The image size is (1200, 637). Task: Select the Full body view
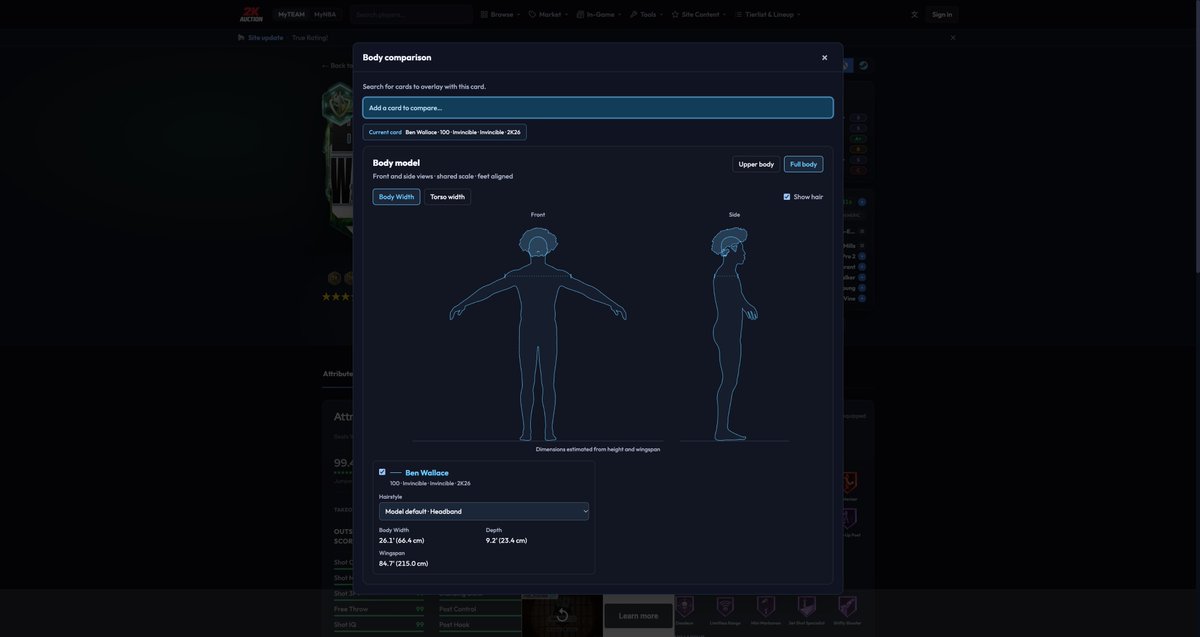pos(803,164)
